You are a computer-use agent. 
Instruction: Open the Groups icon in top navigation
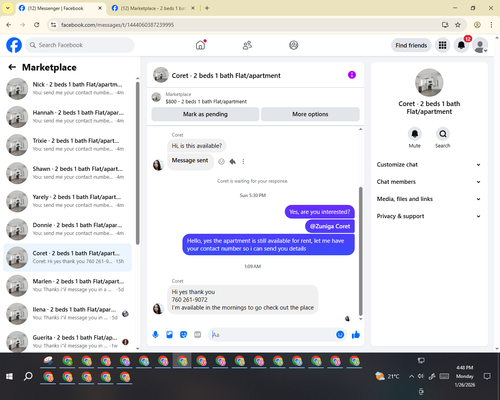pos(294,45)
